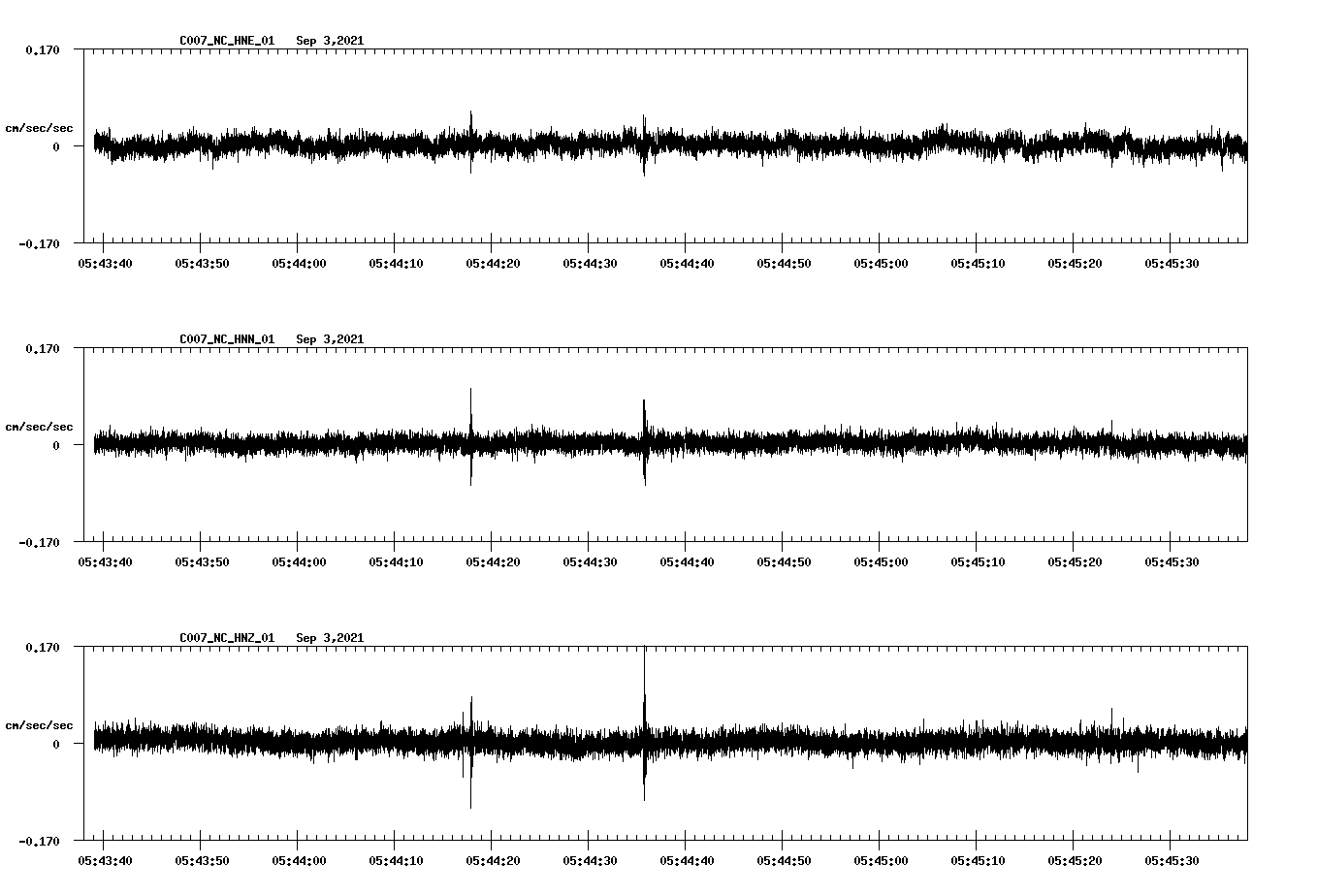
Task: Click the 05:45:10 time label under HNE plot
Action: tap(978, 263)
